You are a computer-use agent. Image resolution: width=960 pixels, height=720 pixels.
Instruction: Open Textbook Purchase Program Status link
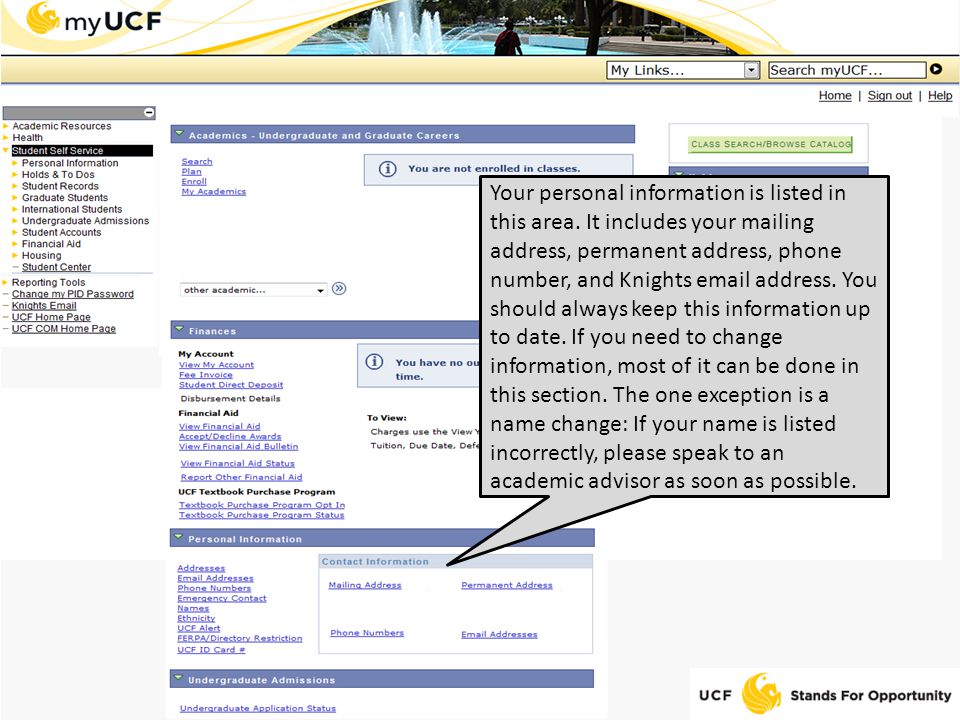tap(261, 516)
